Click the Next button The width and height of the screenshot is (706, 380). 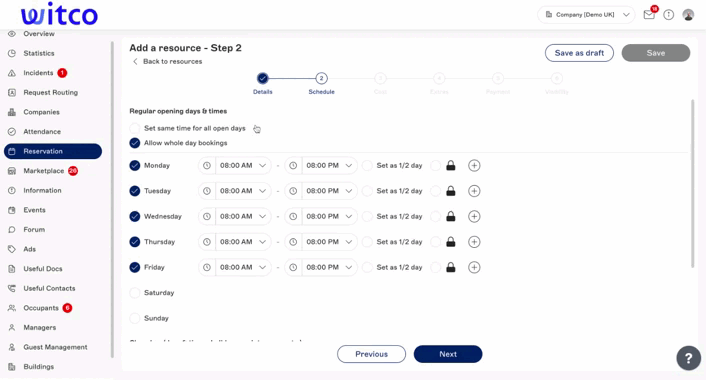click(x=448, y=354)
